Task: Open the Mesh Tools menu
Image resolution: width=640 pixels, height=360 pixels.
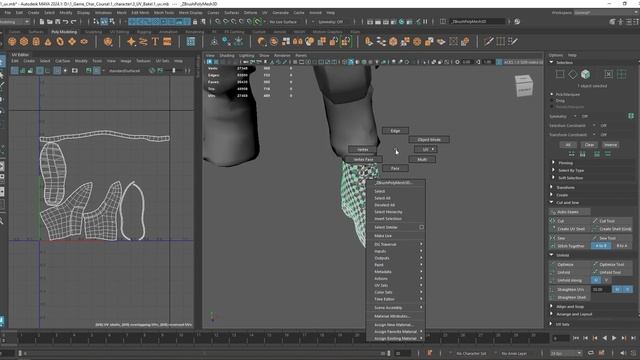Action: click(164, 13)
